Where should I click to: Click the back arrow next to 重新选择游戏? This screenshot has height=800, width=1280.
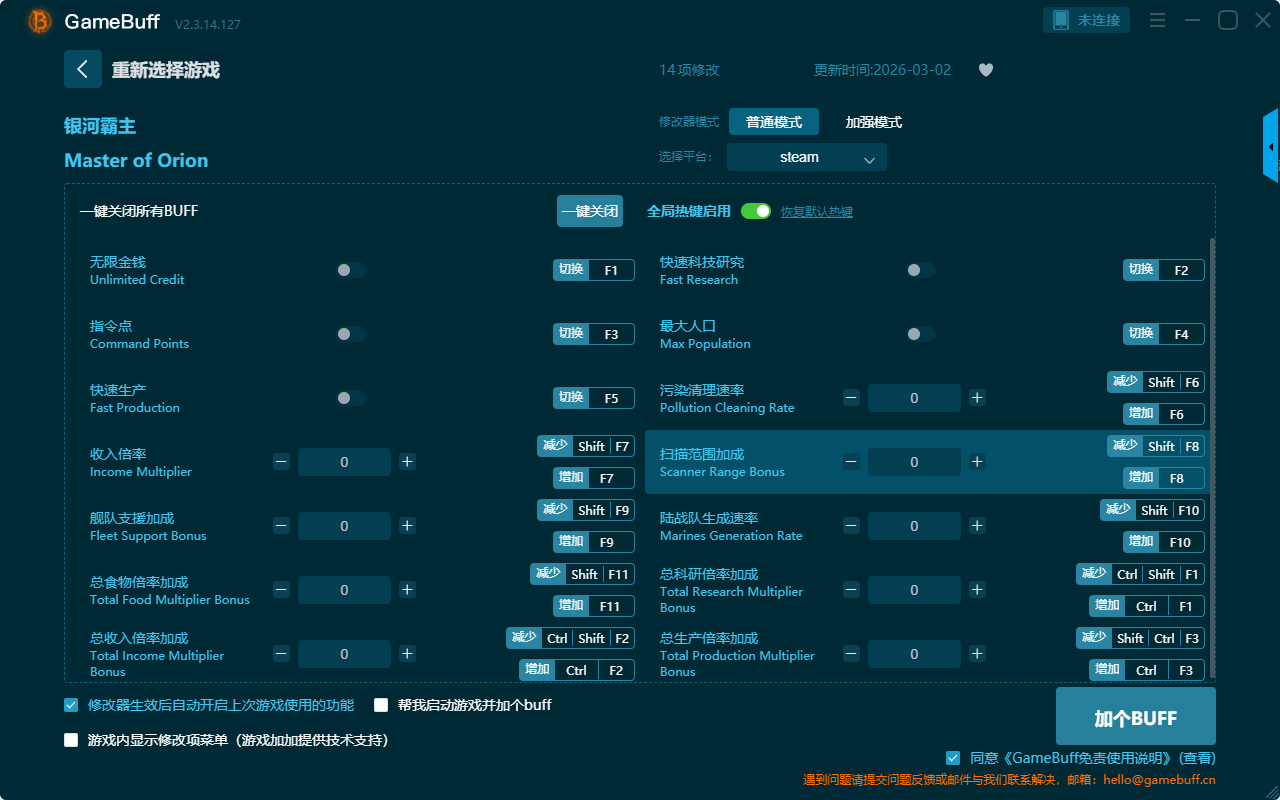click(83, 69)
